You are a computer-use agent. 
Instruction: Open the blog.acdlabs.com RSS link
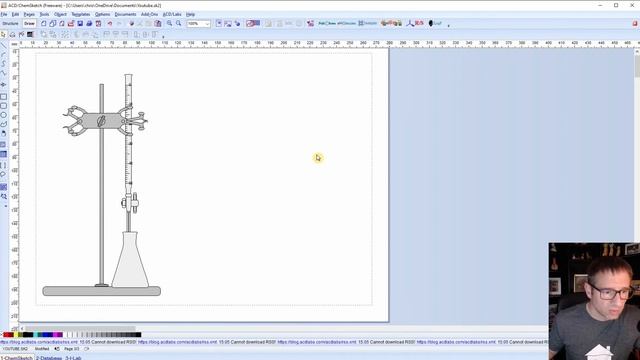coord(39,342)
